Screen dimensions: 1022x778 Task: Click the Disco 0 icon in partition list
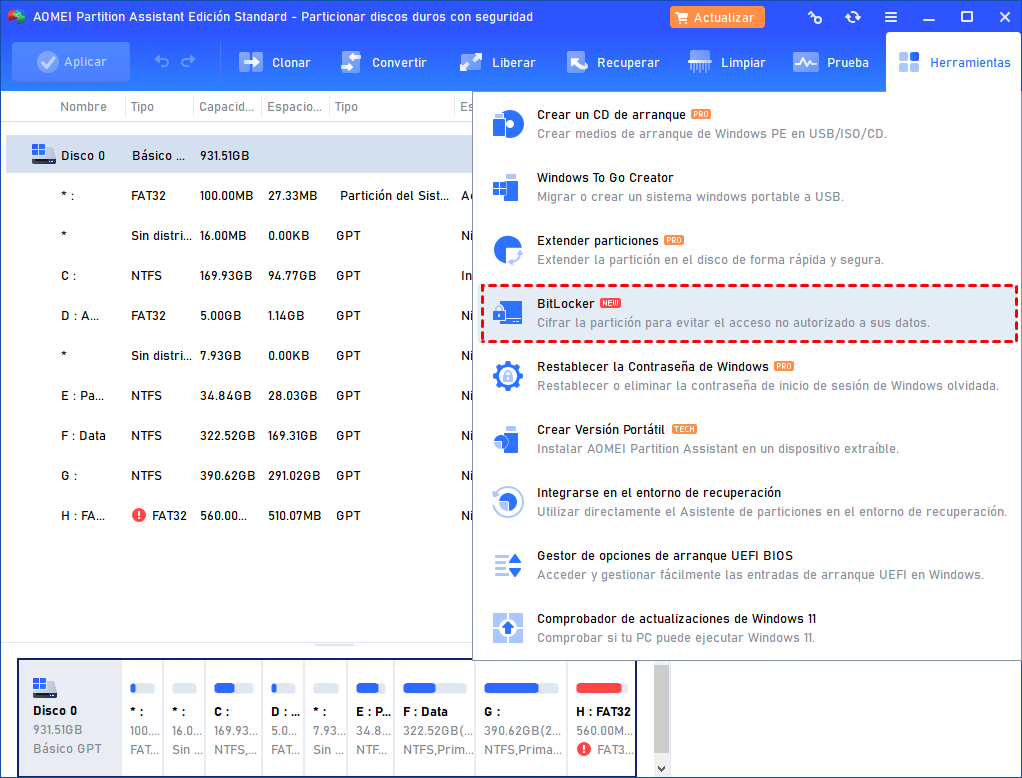[x=44, y=154]
